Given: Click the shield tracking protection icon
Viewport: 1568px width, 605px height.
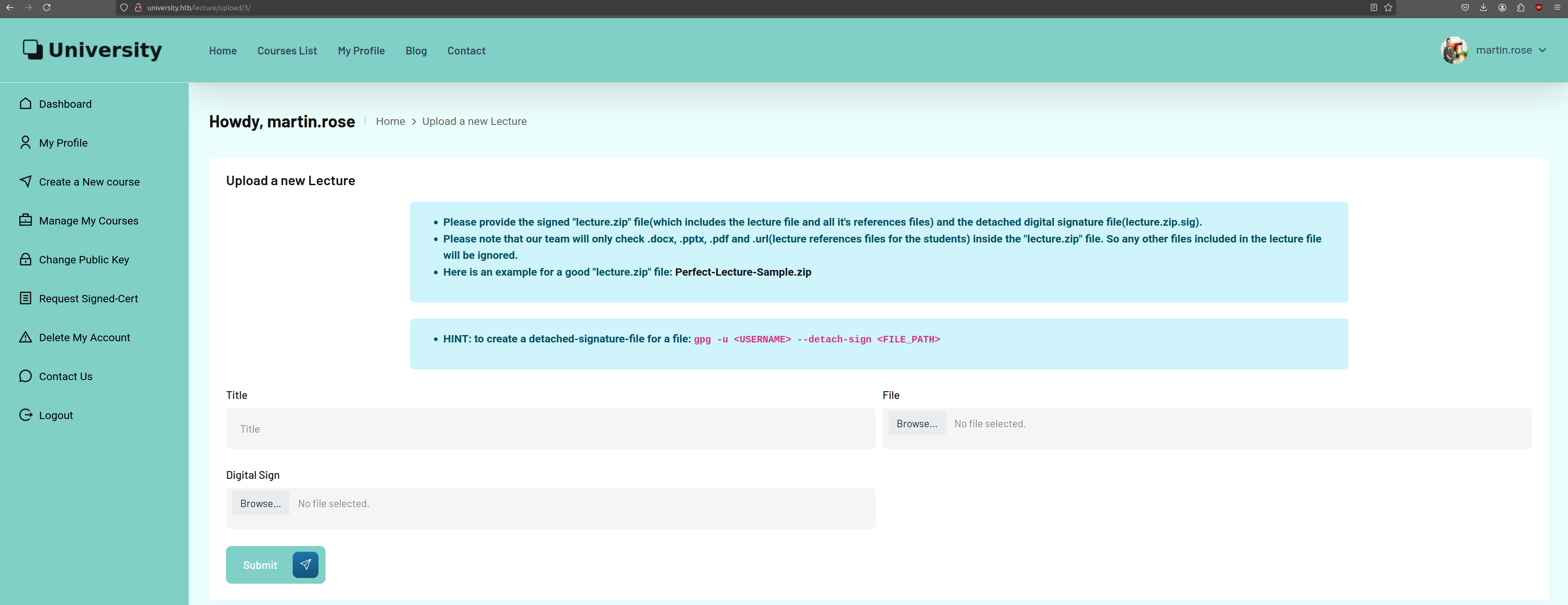Looking at the screenshot, I should click(x=124, y=7).
